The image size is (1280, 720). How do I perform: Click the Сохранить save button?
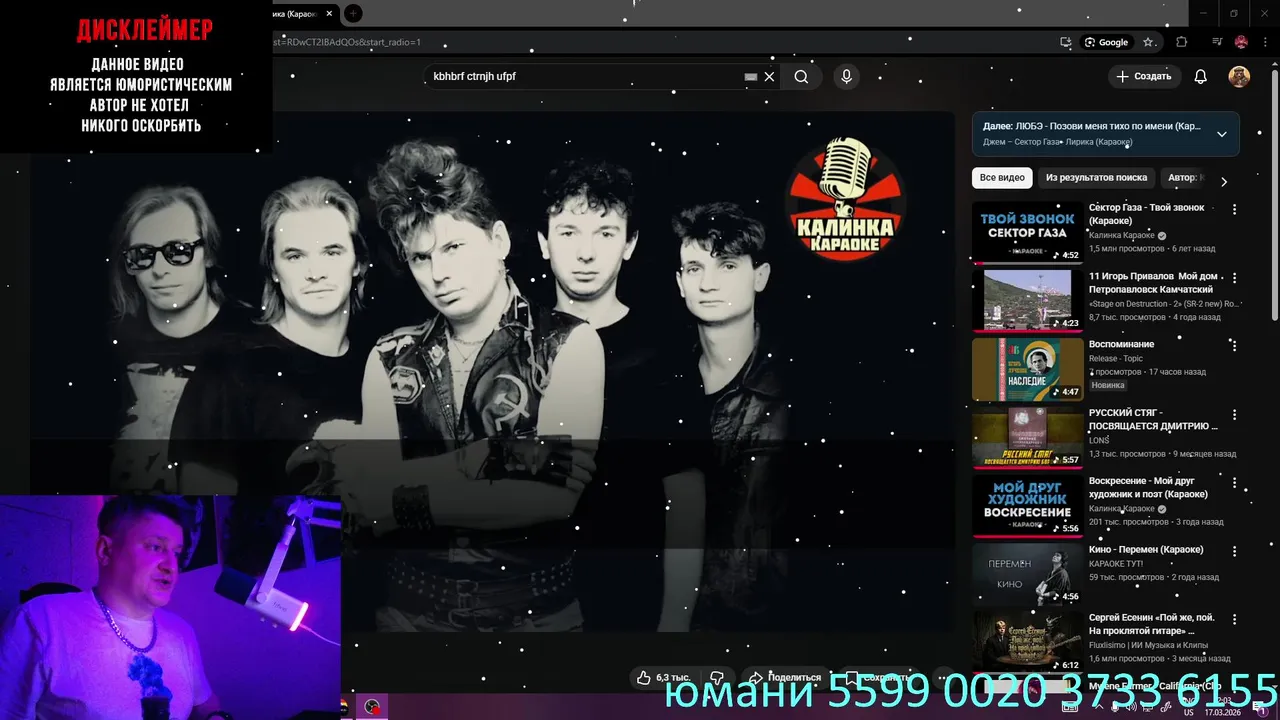pos(877,678)
